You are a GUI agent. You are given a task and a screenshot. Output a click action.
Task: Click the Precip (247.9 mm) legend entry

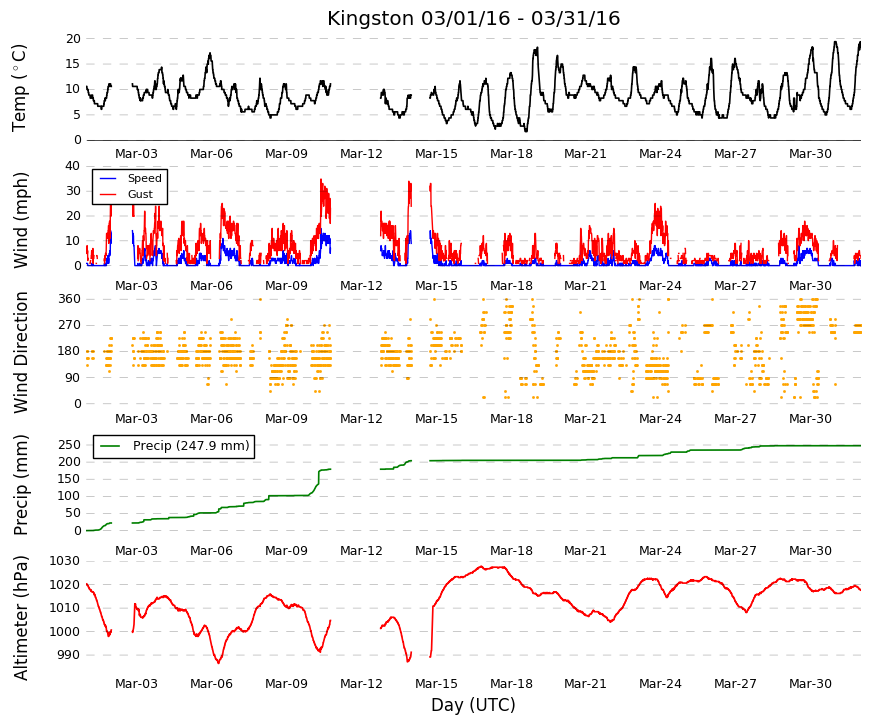[x=174, y=447]
